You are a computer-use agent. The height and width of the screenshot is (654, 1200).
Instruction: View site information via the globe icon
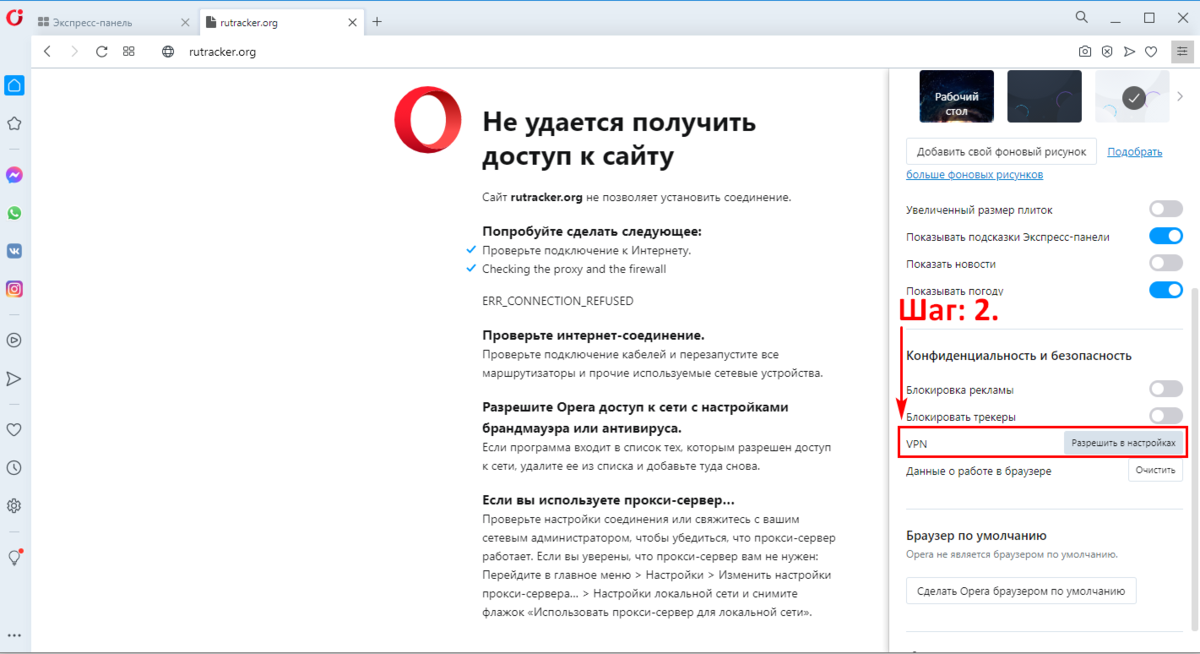(168, 51)
